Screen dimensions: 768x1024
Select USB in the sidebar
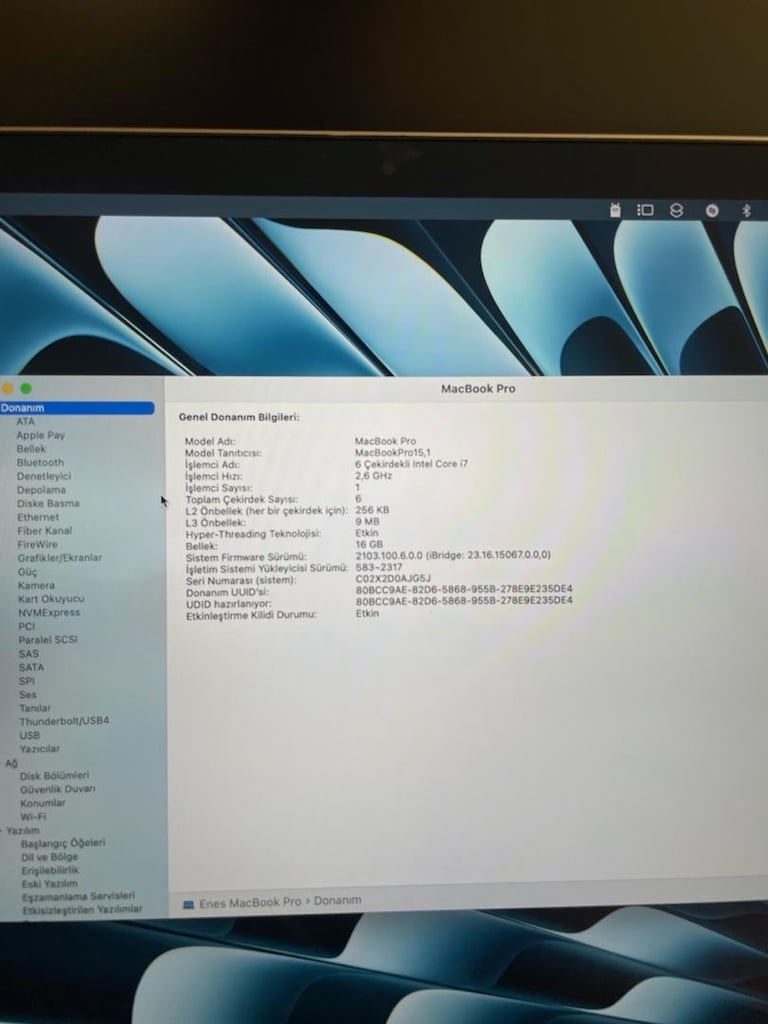[x=30, y=735]
